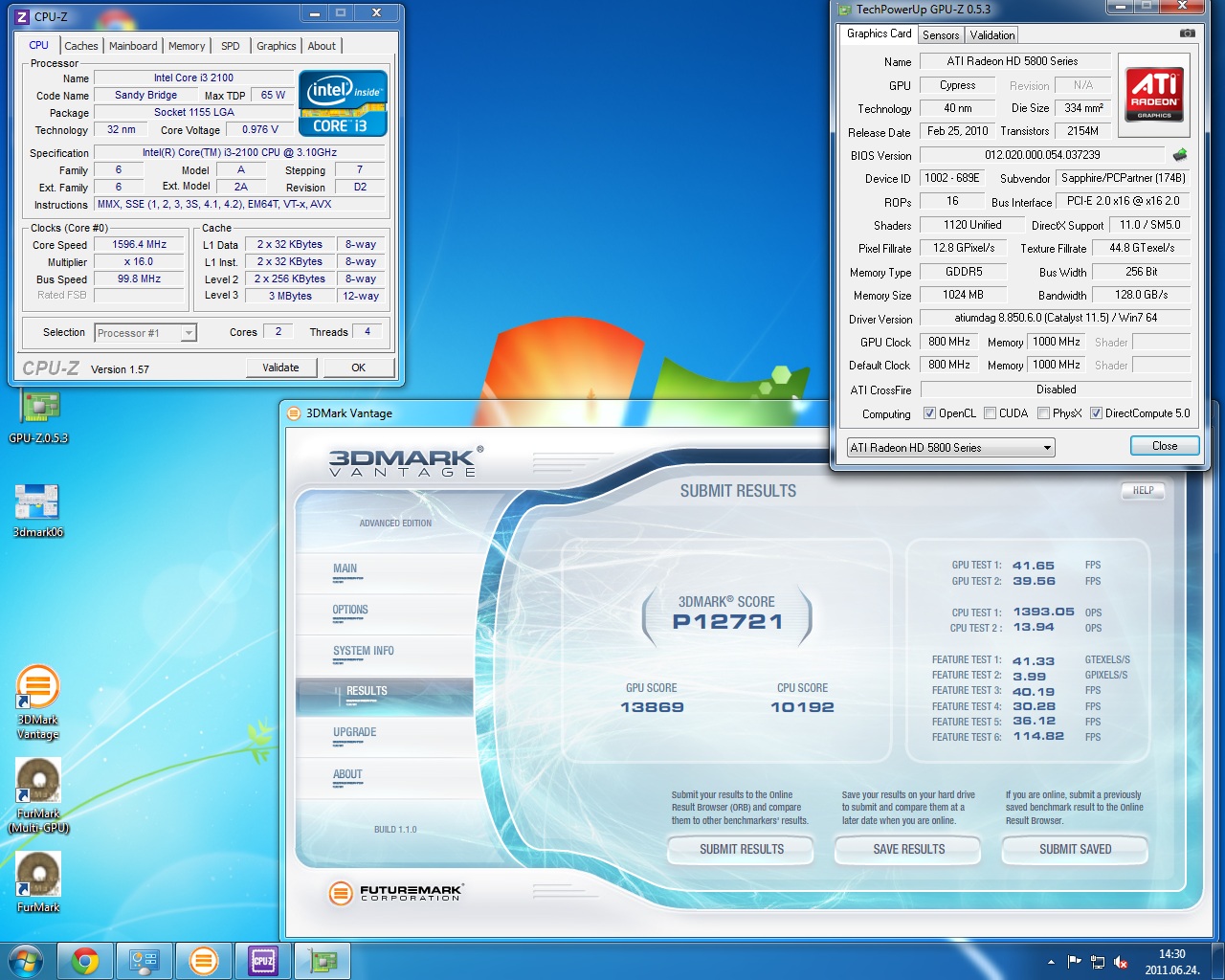Open the Memory tab in CPU-Z
The image size is (1225, 980).
(187, 46)
